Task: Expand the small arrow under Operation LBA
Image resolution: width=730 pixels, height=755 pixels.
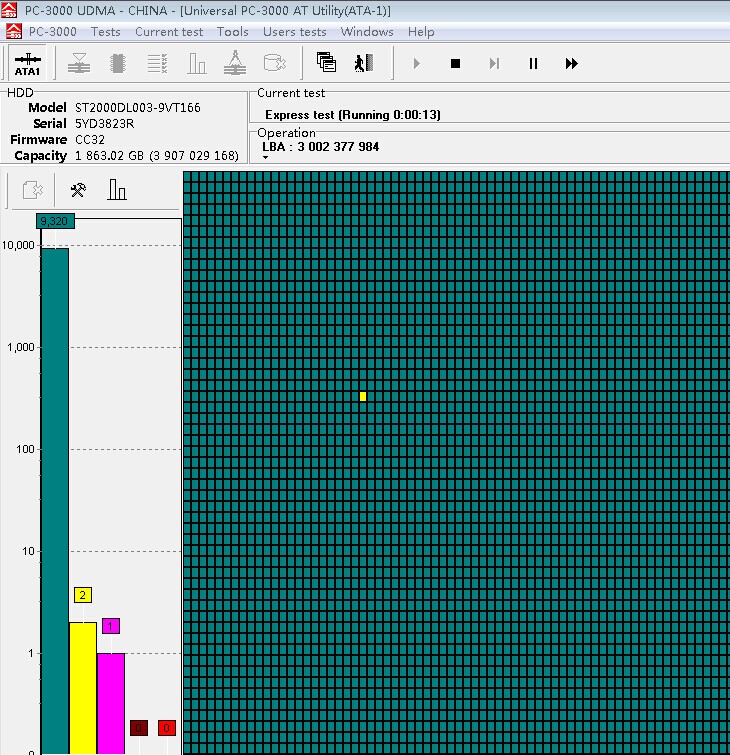Action: click(x=266, y=158)
